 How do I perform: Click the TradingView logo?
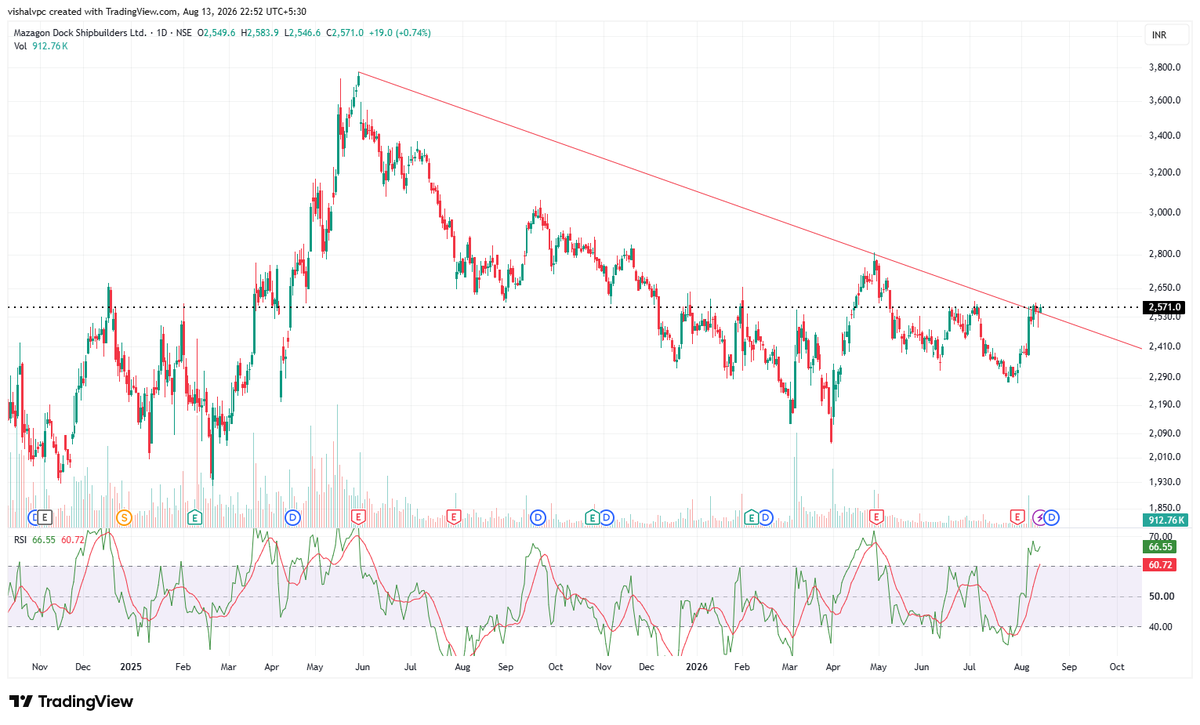tap(70, 702)
